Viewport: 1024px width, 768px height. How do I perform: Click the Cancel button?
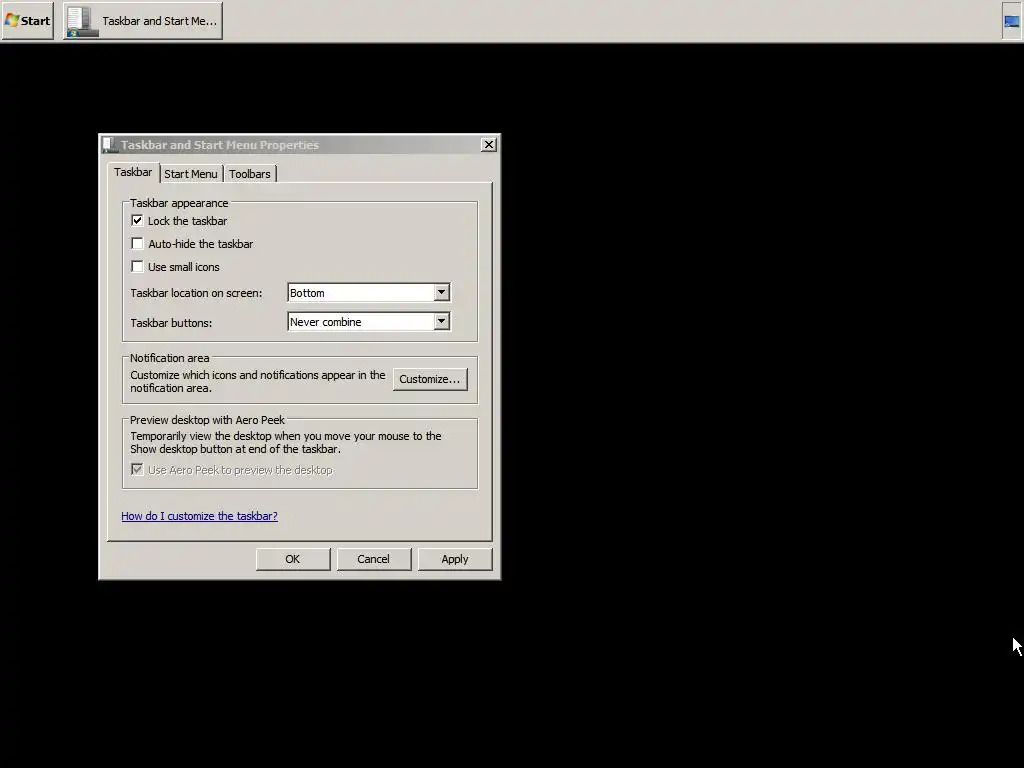click(374, 559)
